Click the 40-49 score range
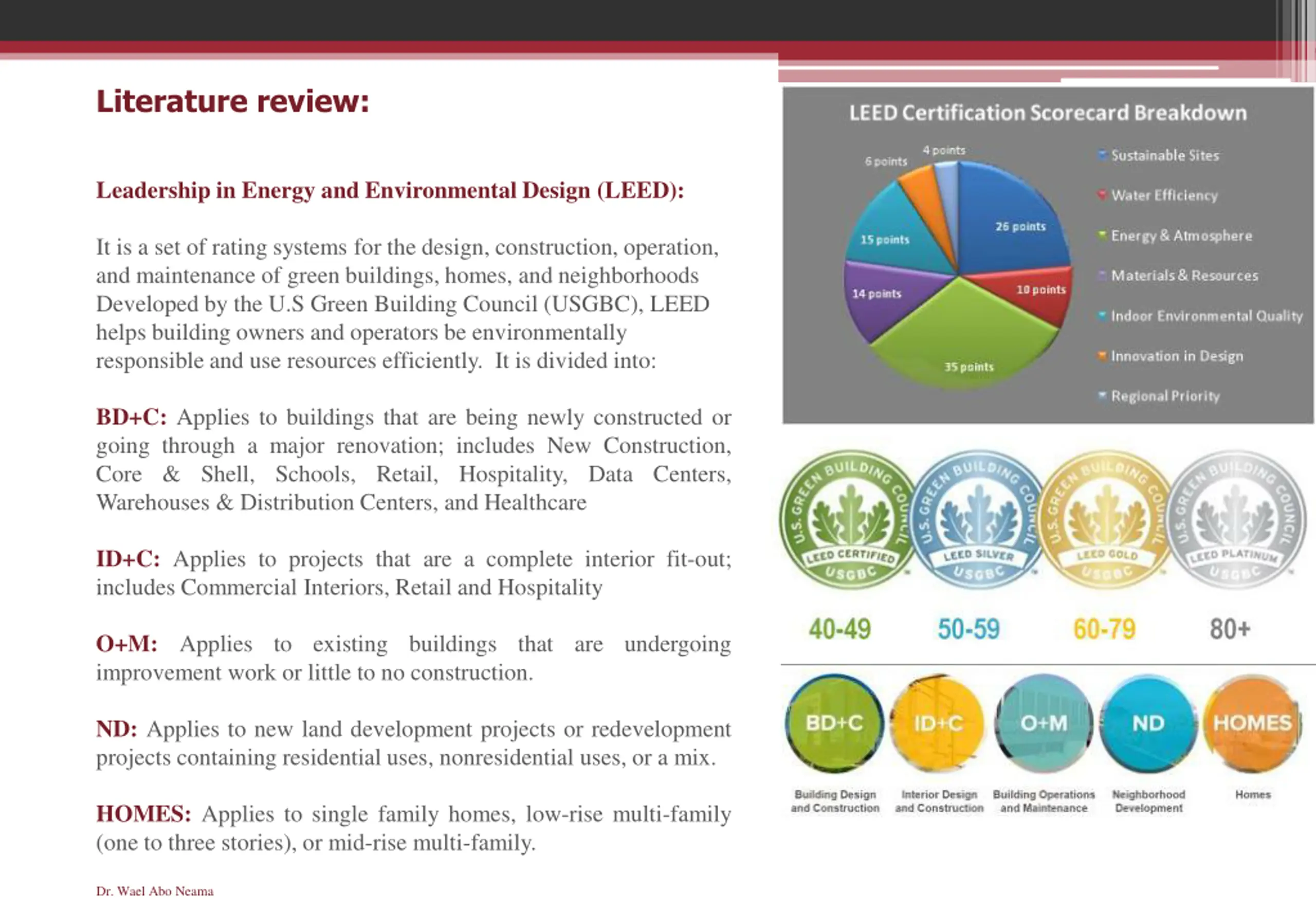 tap(839, 629)
